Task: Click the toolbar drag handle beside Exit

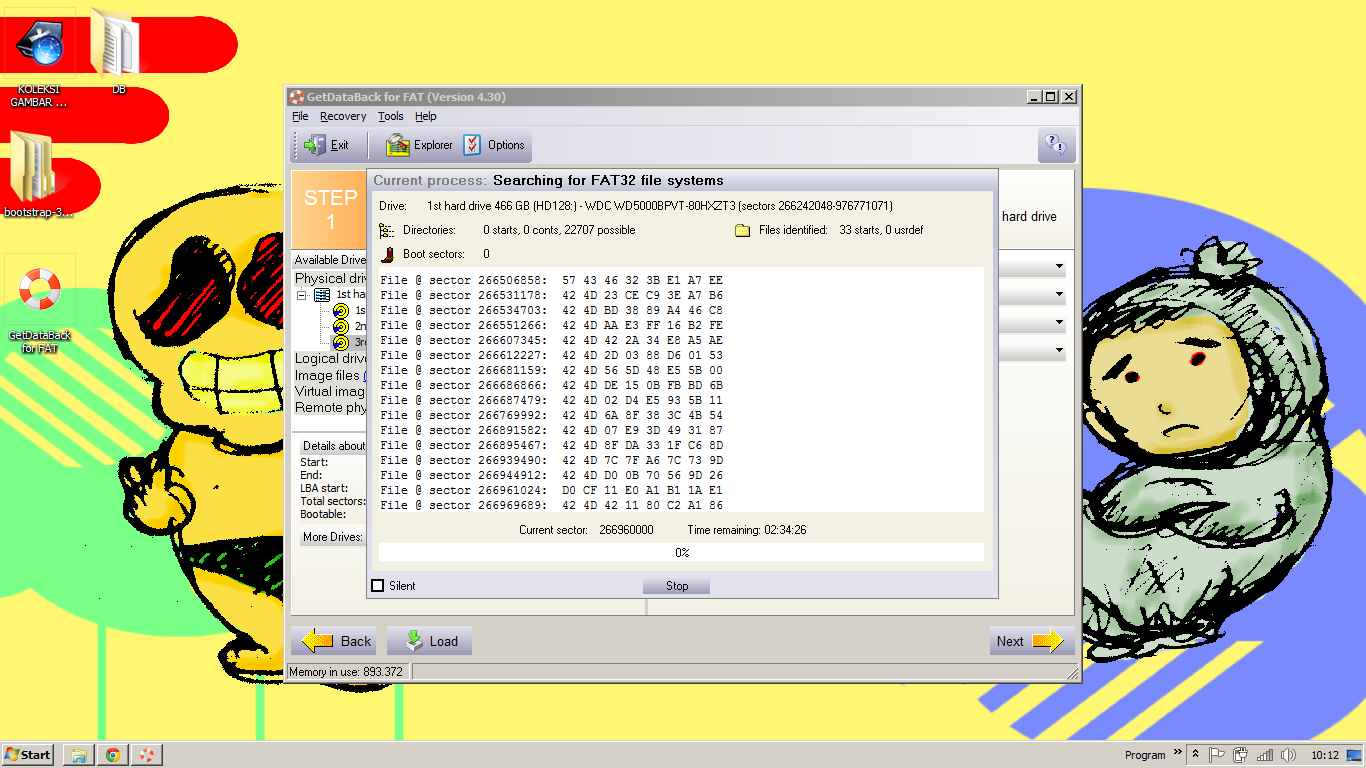Action: pos(295,145)
